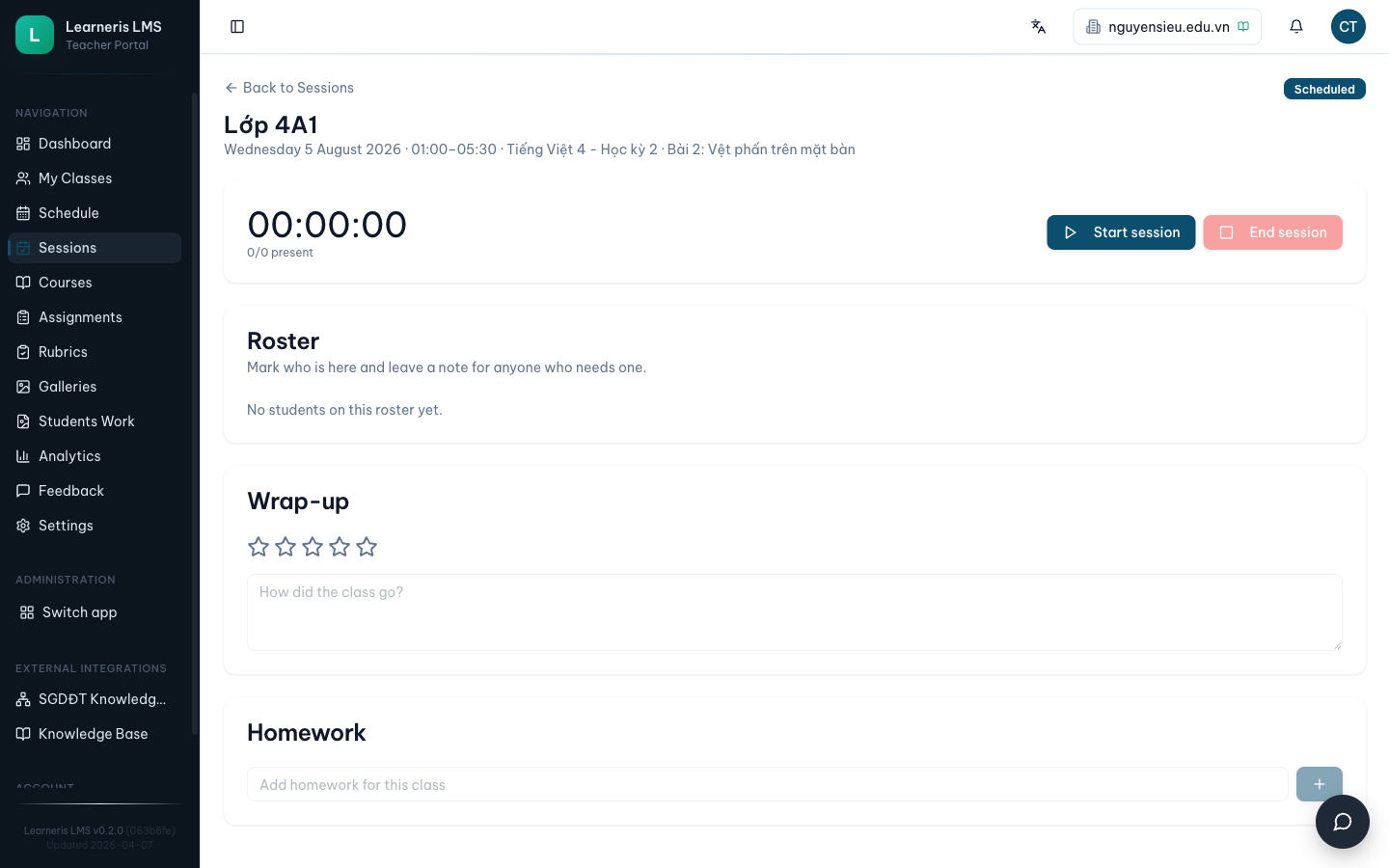This screenshot has height=868, width=1389.
Task: Rate the class four stars
Action: coord(340,547)
